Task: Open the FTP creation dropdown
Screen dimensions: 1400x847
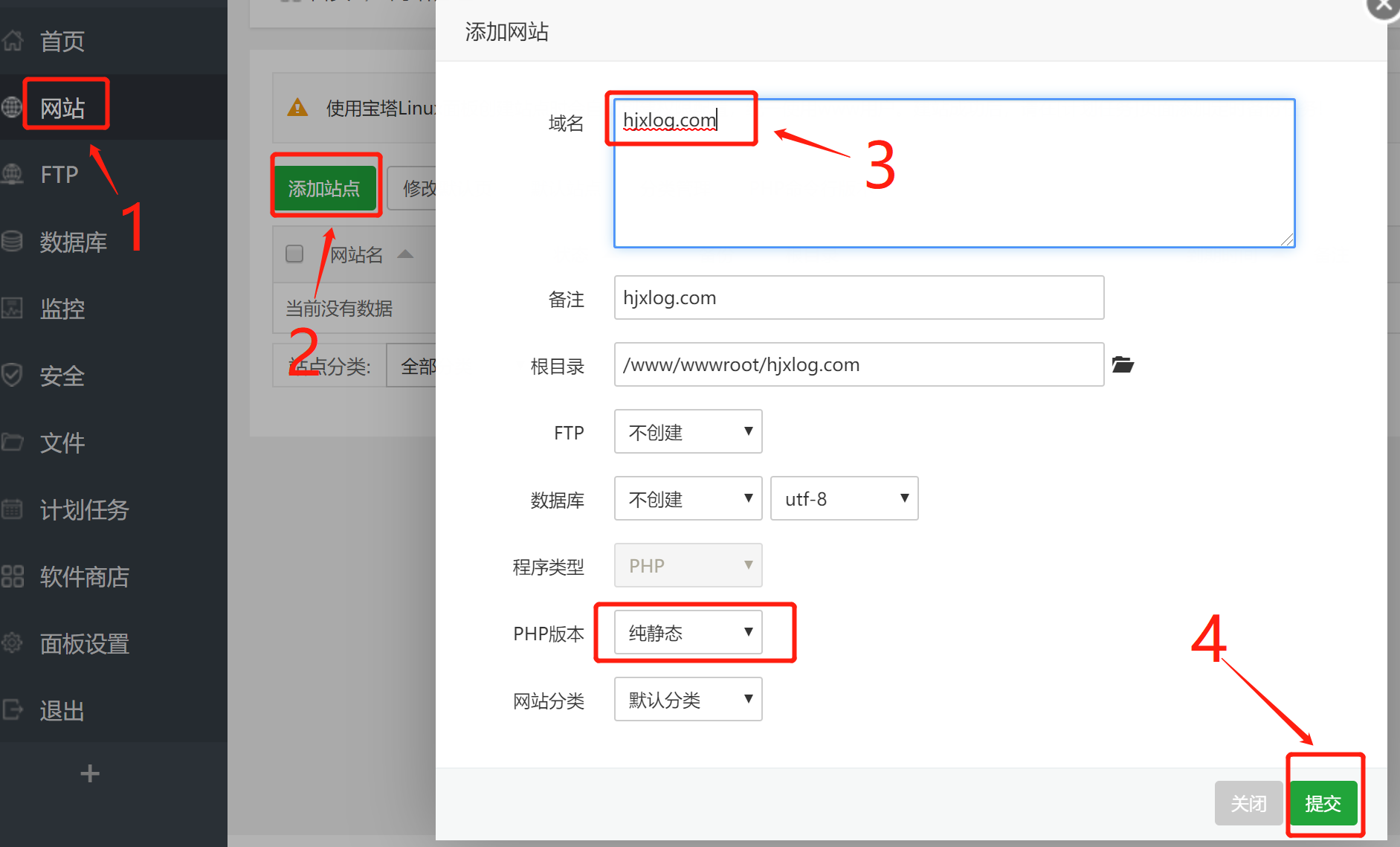Action: coord(688,431)
